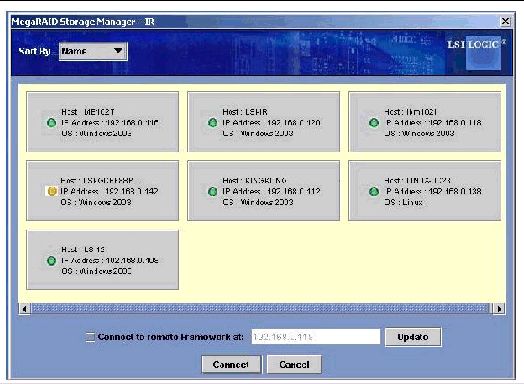Click status icon of bottom-row lone host
524x384 pixels.
[x=51, y=261]
